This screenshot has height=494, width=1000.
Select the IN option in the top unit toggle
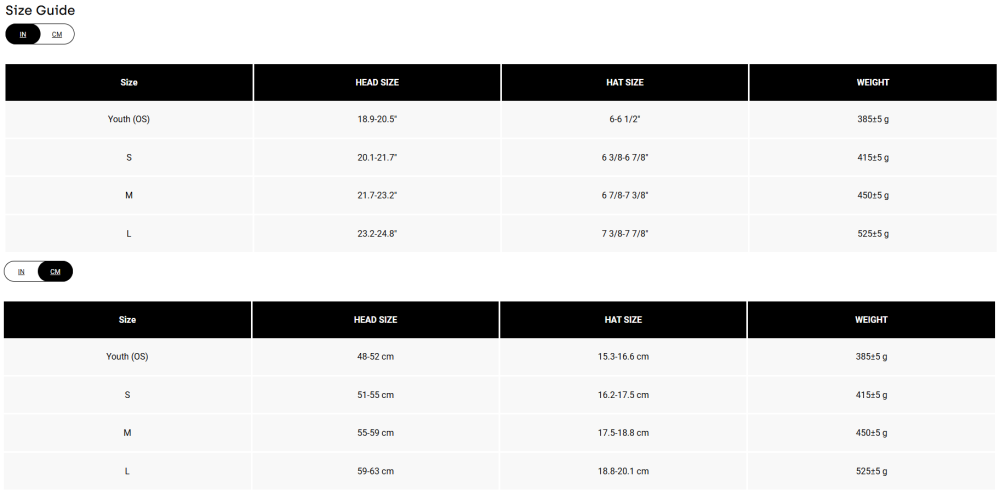click(x=23, y=34)
